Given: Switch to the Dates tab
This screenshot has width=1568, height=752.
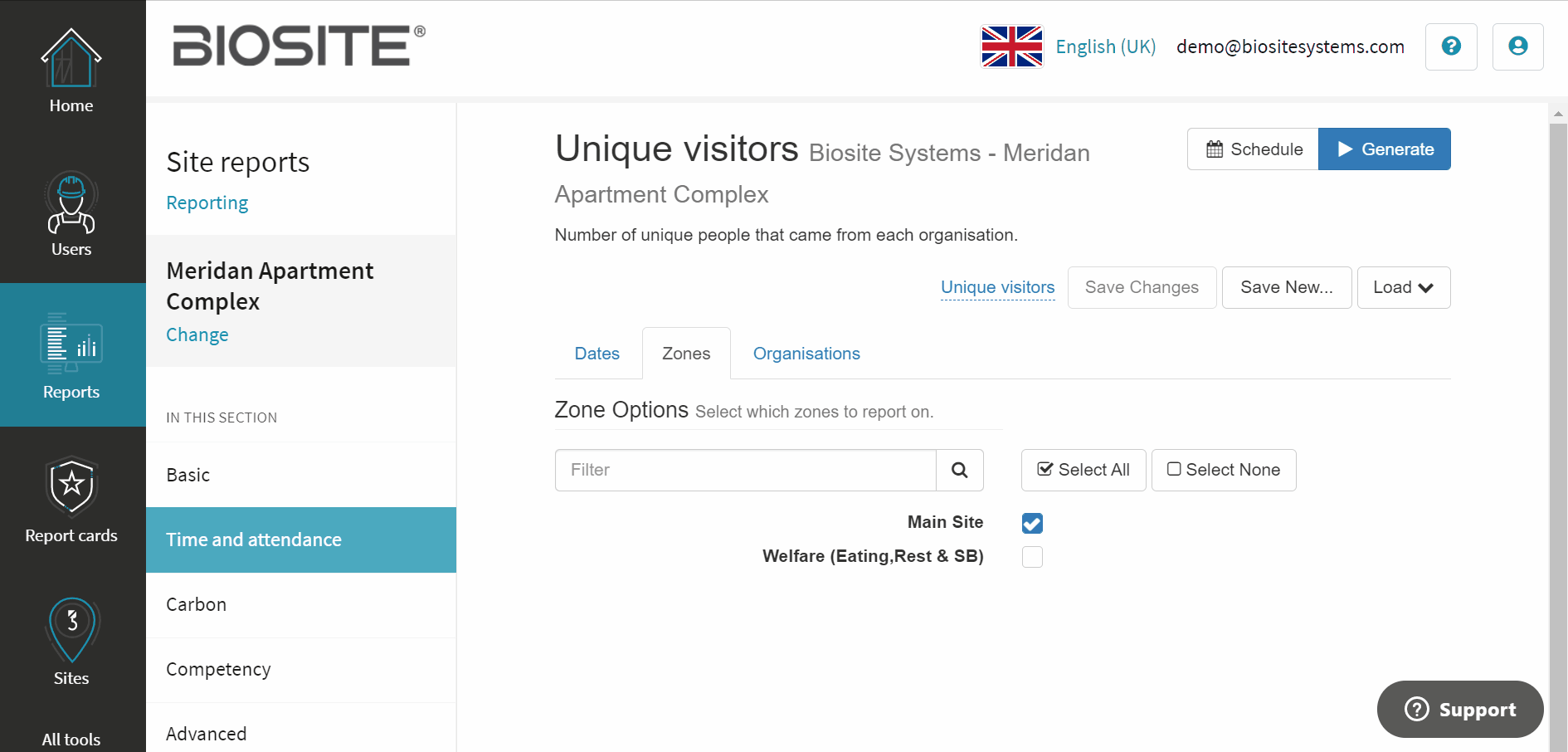Looking at the screenshot, I should (597, 354).
